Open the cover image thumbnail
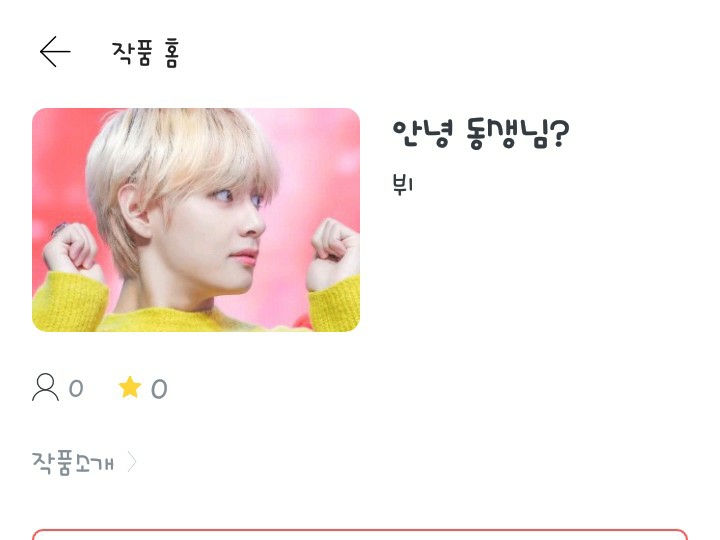720x540 pixels. point(196,219)
